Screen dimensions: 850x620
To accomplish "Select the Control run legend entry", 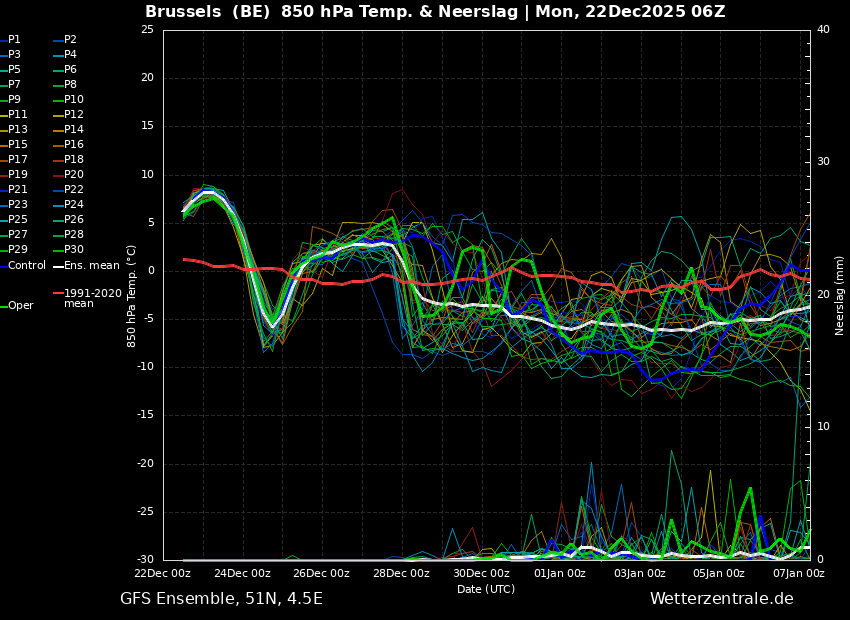I will [x=27, y=266].
